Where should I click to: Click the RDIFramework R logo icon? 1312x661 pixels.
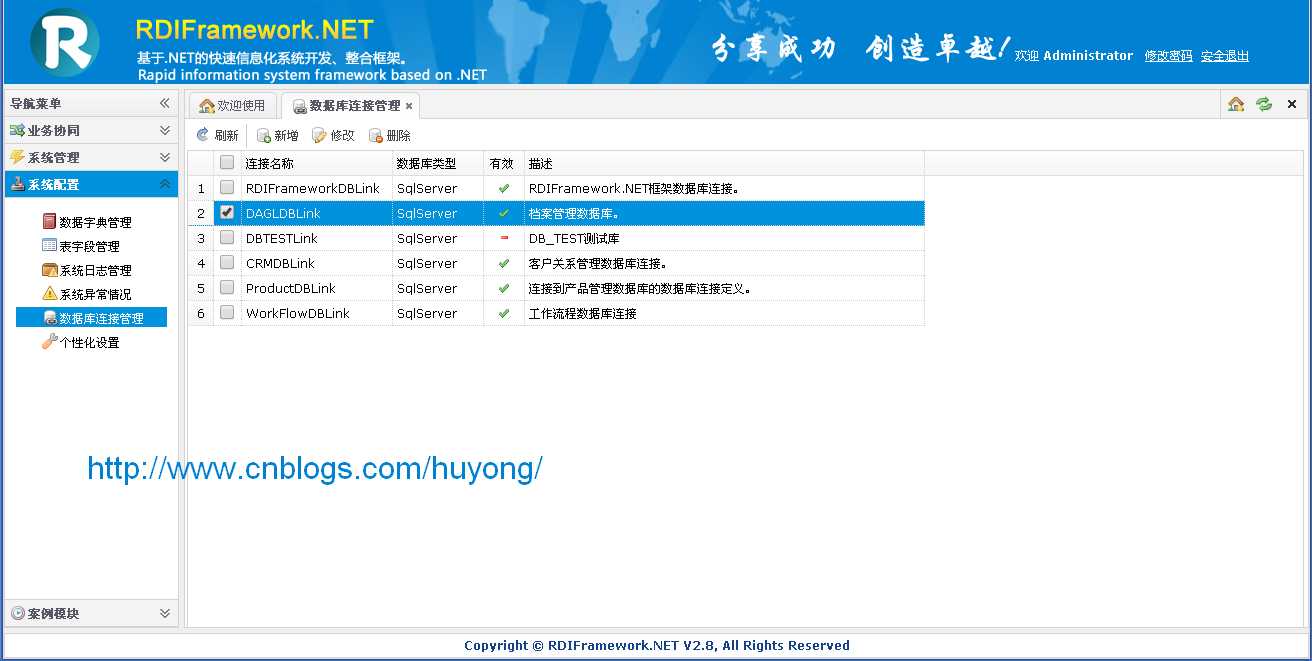pos(65,43)
